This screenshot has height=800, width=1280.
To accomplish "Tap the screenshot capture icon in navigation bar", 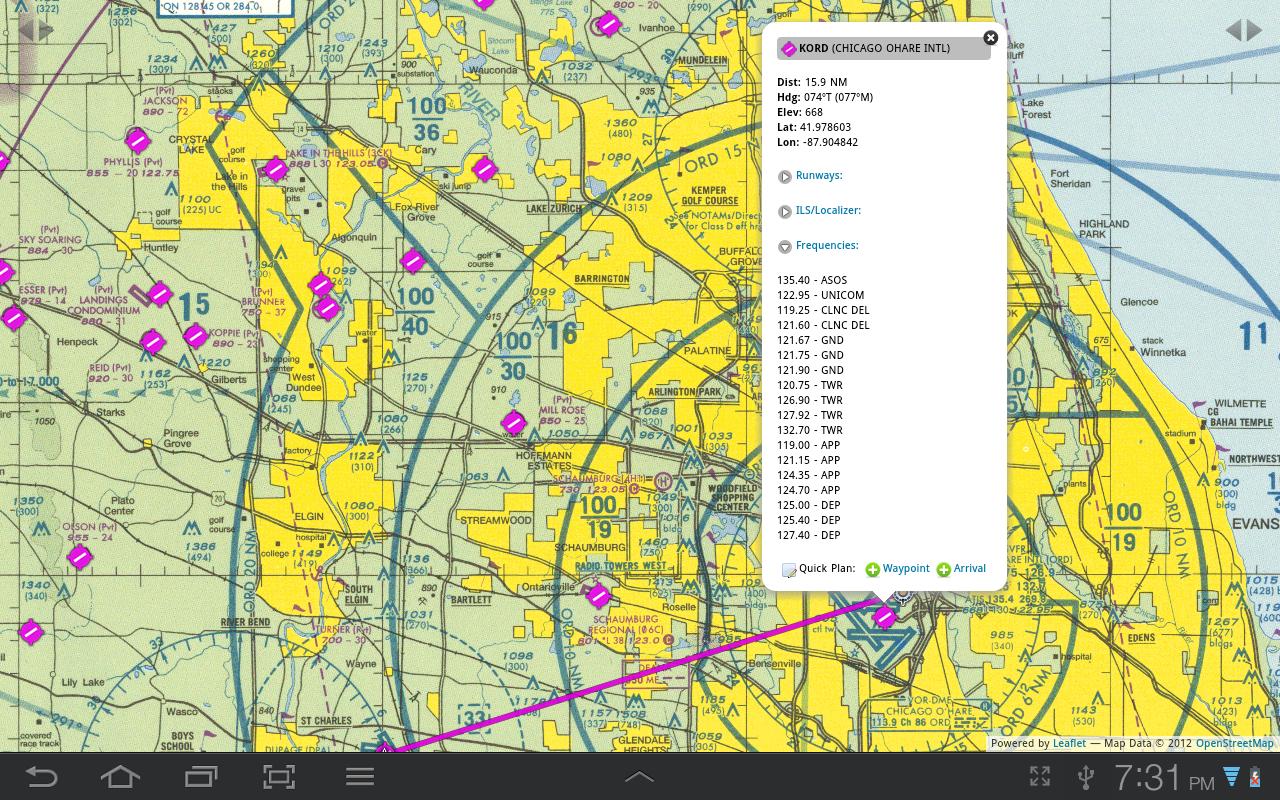I will pyautogui.click(x=279, y=776).
